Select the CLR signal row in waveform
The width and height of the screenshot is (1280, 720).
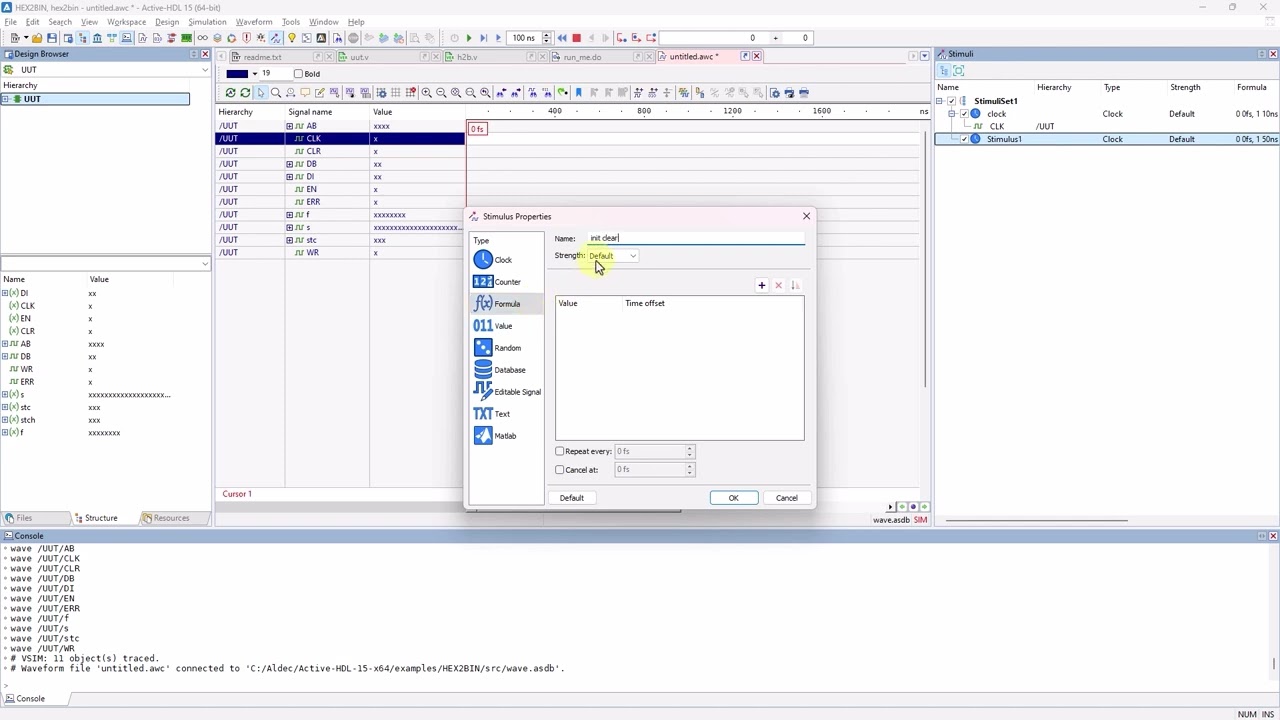(340, 151)
